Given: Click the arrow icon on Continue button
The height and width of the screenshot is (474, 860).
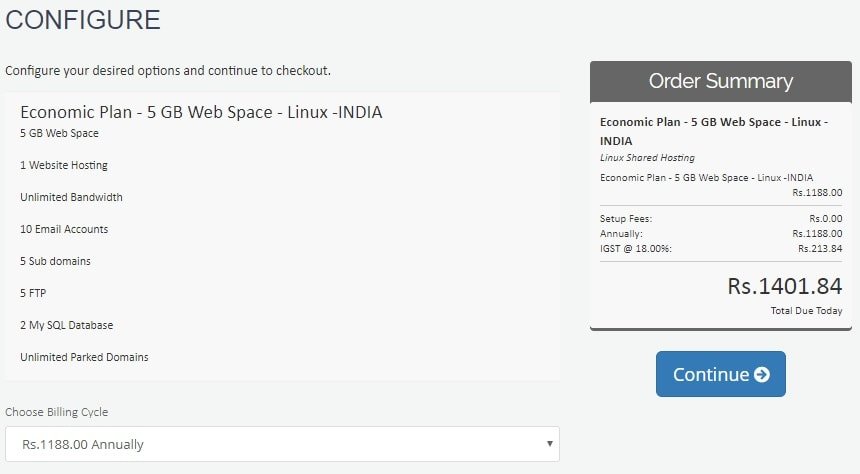Looking at the screenshot, I should pyautogui.click(x=762, y=375).
